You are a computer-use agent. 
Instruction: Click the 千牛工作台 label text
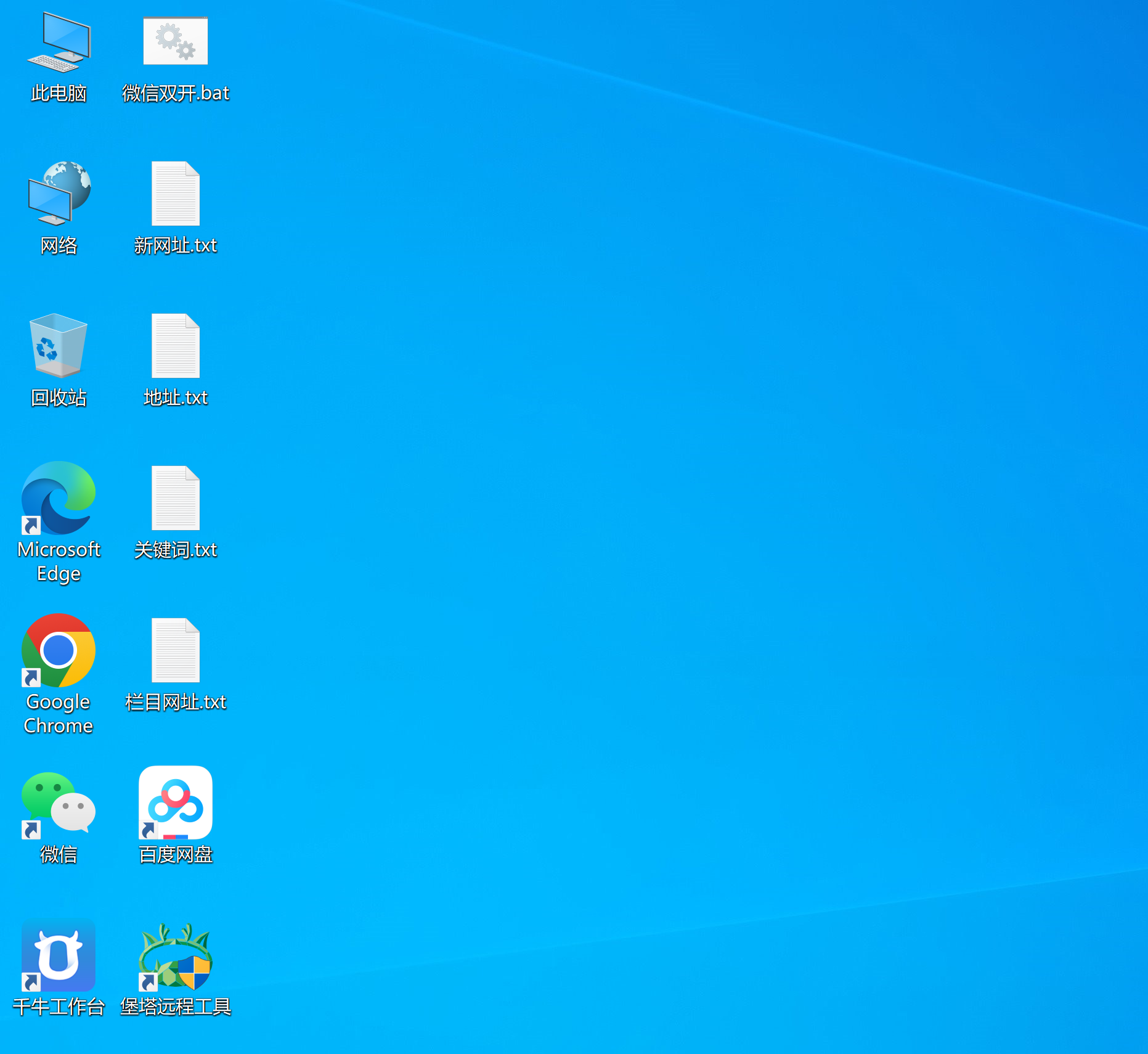tap(59, 1007)
